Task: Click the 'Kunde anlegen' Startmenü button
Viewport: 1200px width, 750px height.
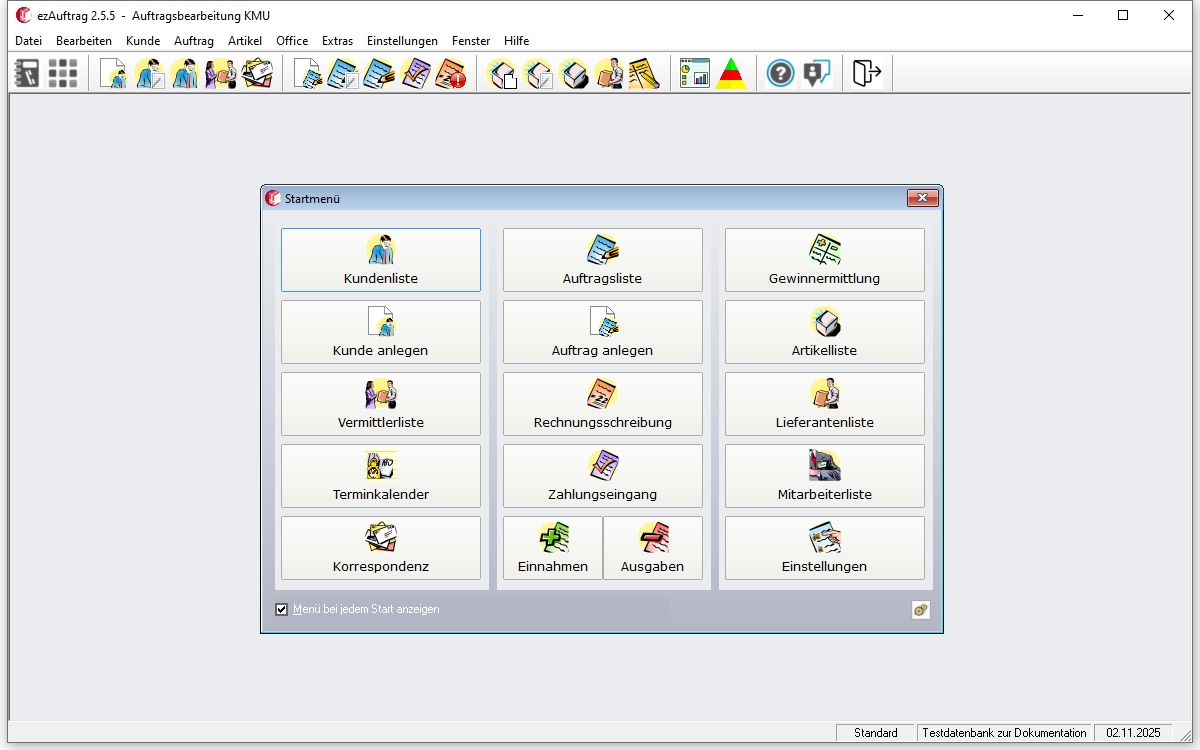Action: [381, 332]
